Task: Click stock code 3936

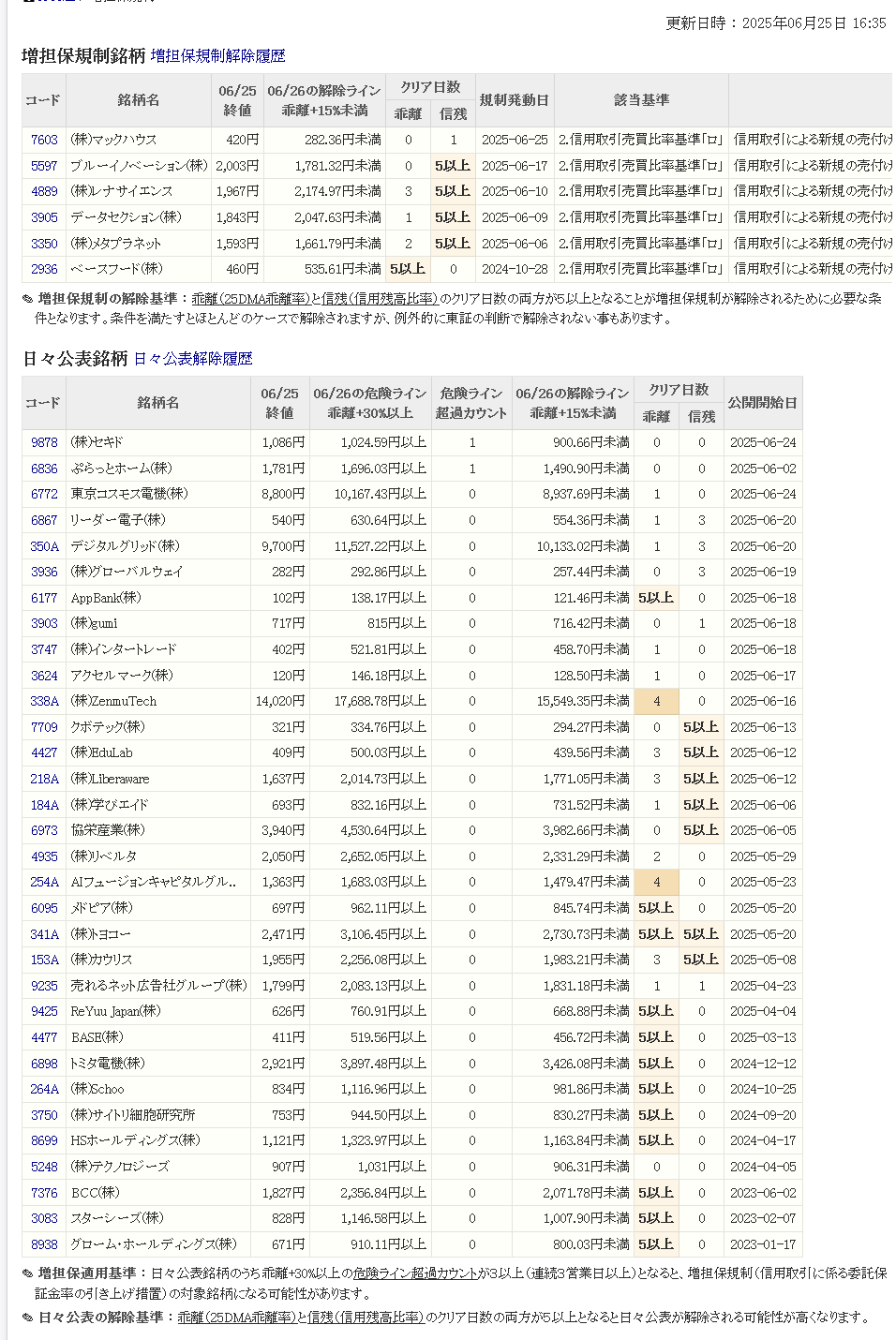Action: [44, 572]
